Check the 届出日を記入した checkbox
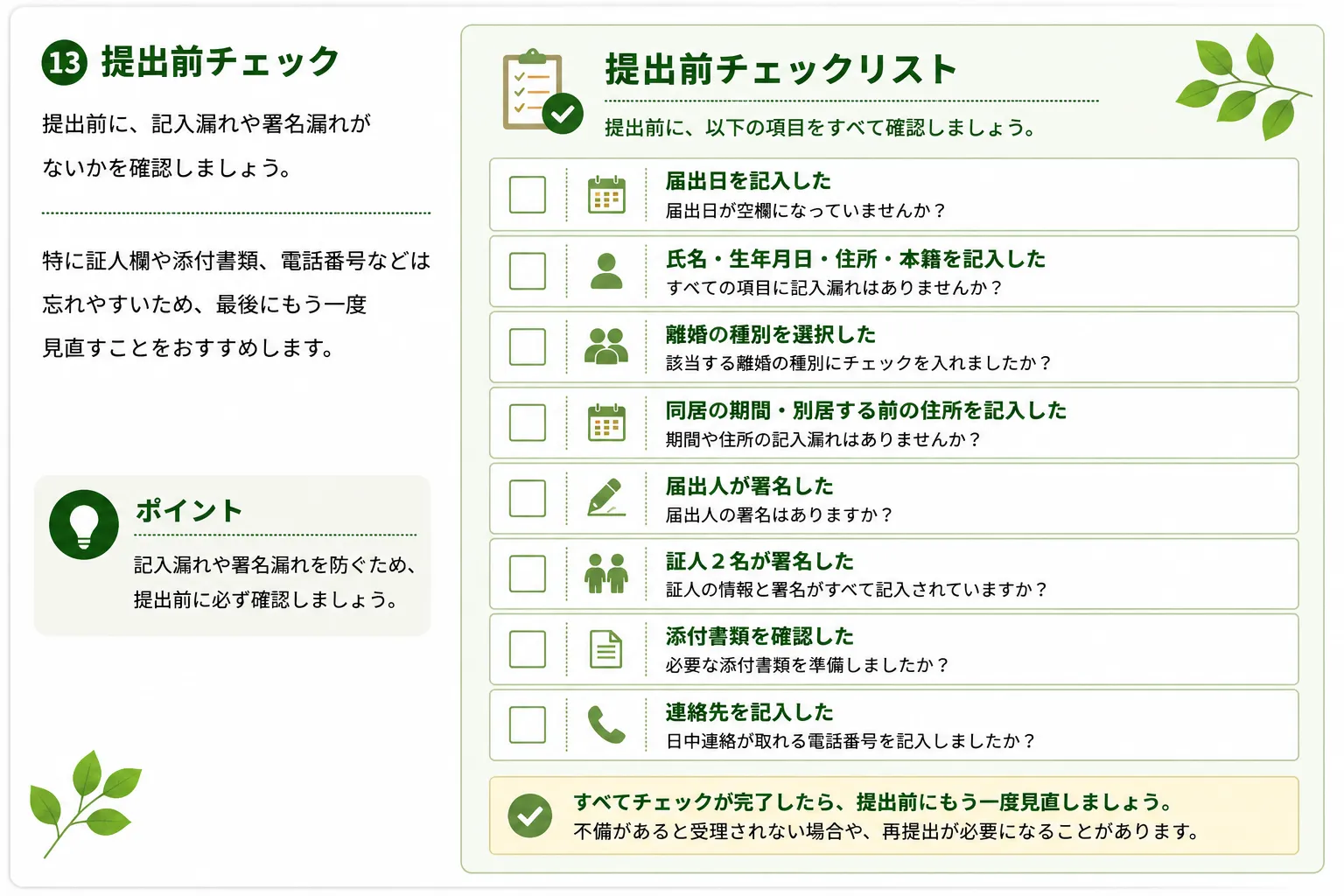The height and width of the screenshot is (896, 1344). click(x=528, y=194)
